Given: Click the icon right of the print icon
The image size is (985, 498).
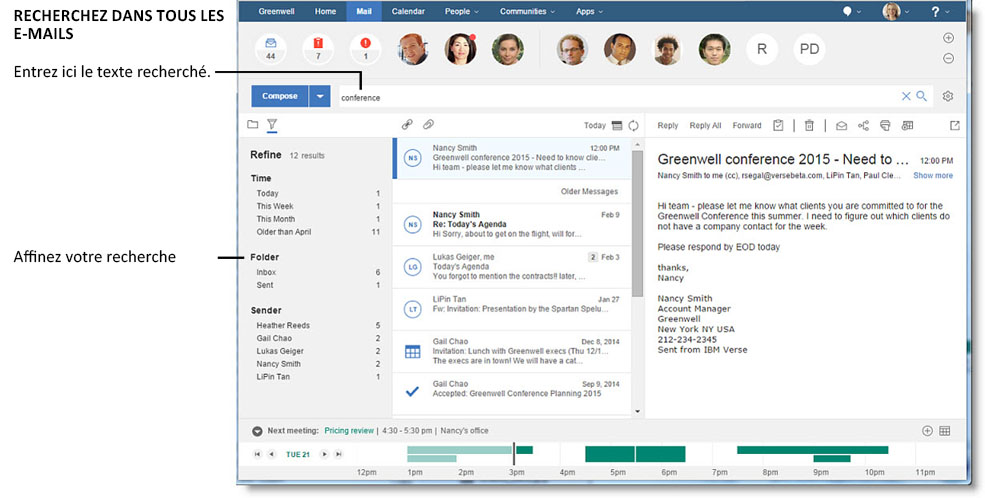Looking at the screenshot, I should point(907,126).
